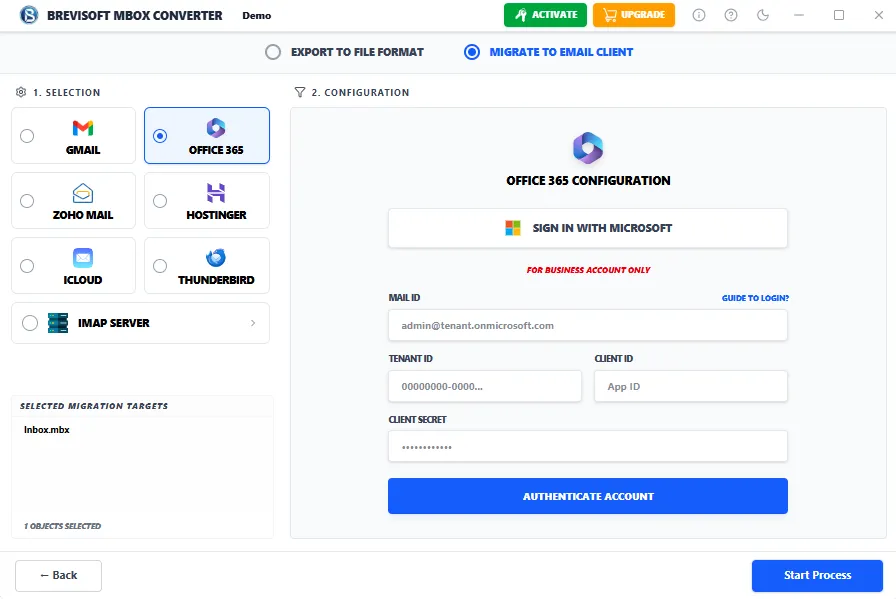Image resolution: width=896 pixels, height=599 pixels.
Task: Select the iCloud radio button
Action: [x=27, y=266]
